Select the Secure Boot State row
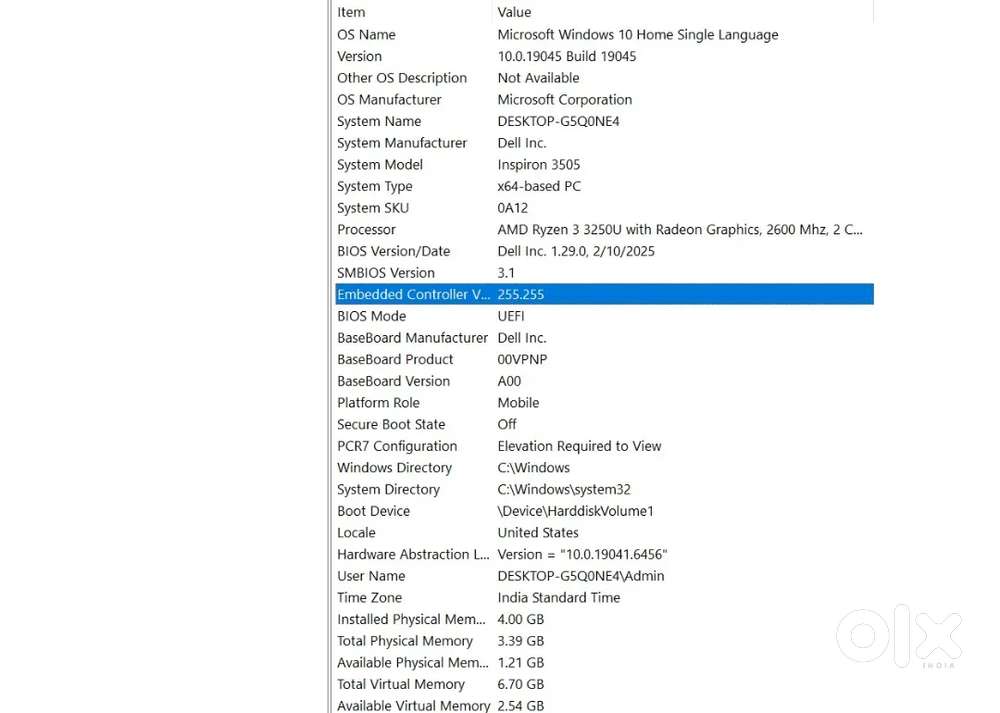The image size is (1000, 713). click(605, 425)
